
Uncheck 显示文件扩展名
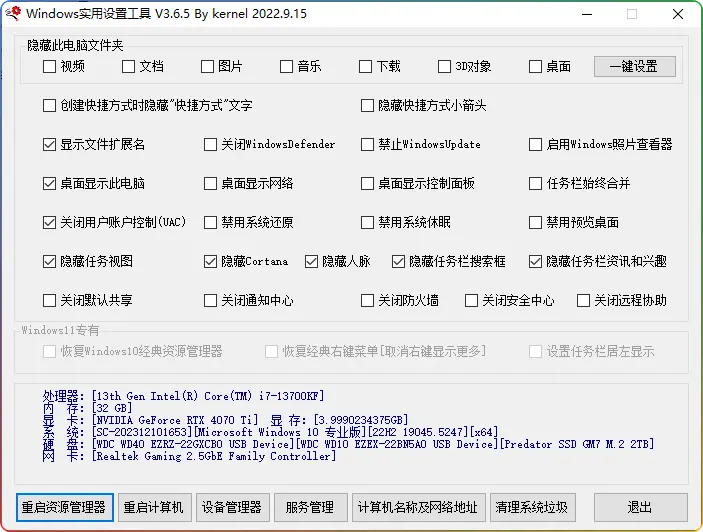49,144
